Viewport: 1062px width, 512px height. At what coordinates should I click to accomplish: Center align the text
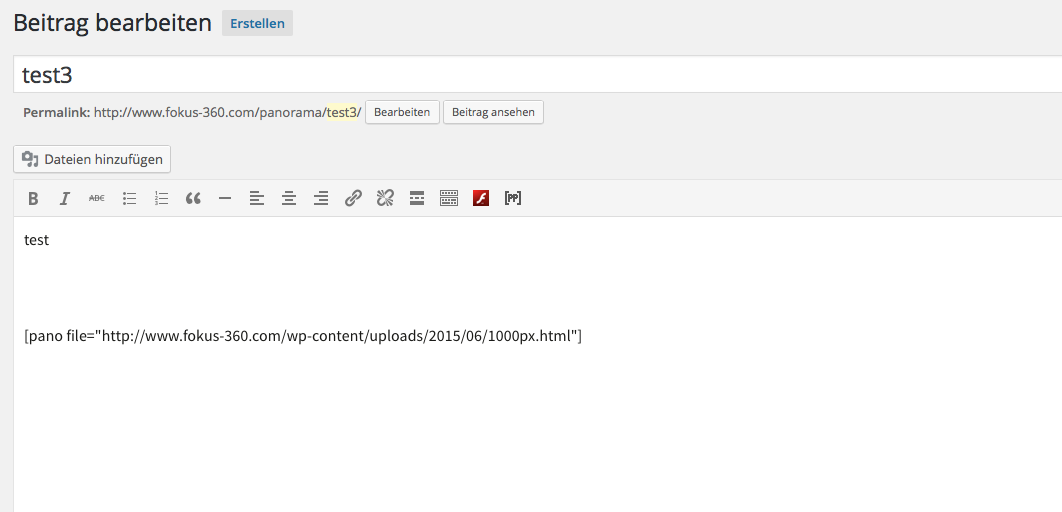tap(289, 199)
